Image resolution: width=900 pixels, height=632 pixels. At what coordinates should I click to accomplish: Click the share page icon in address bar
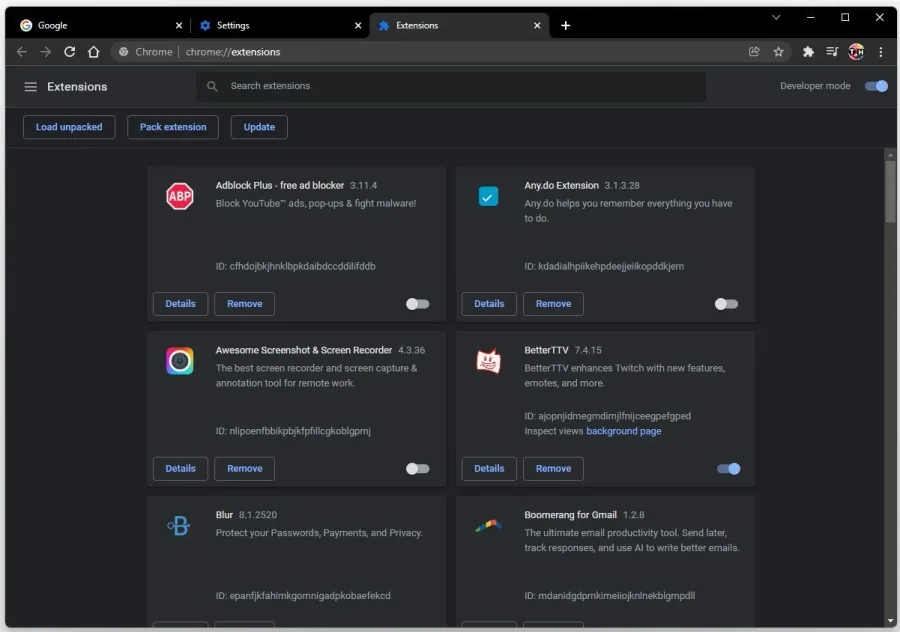pos(754,52)
